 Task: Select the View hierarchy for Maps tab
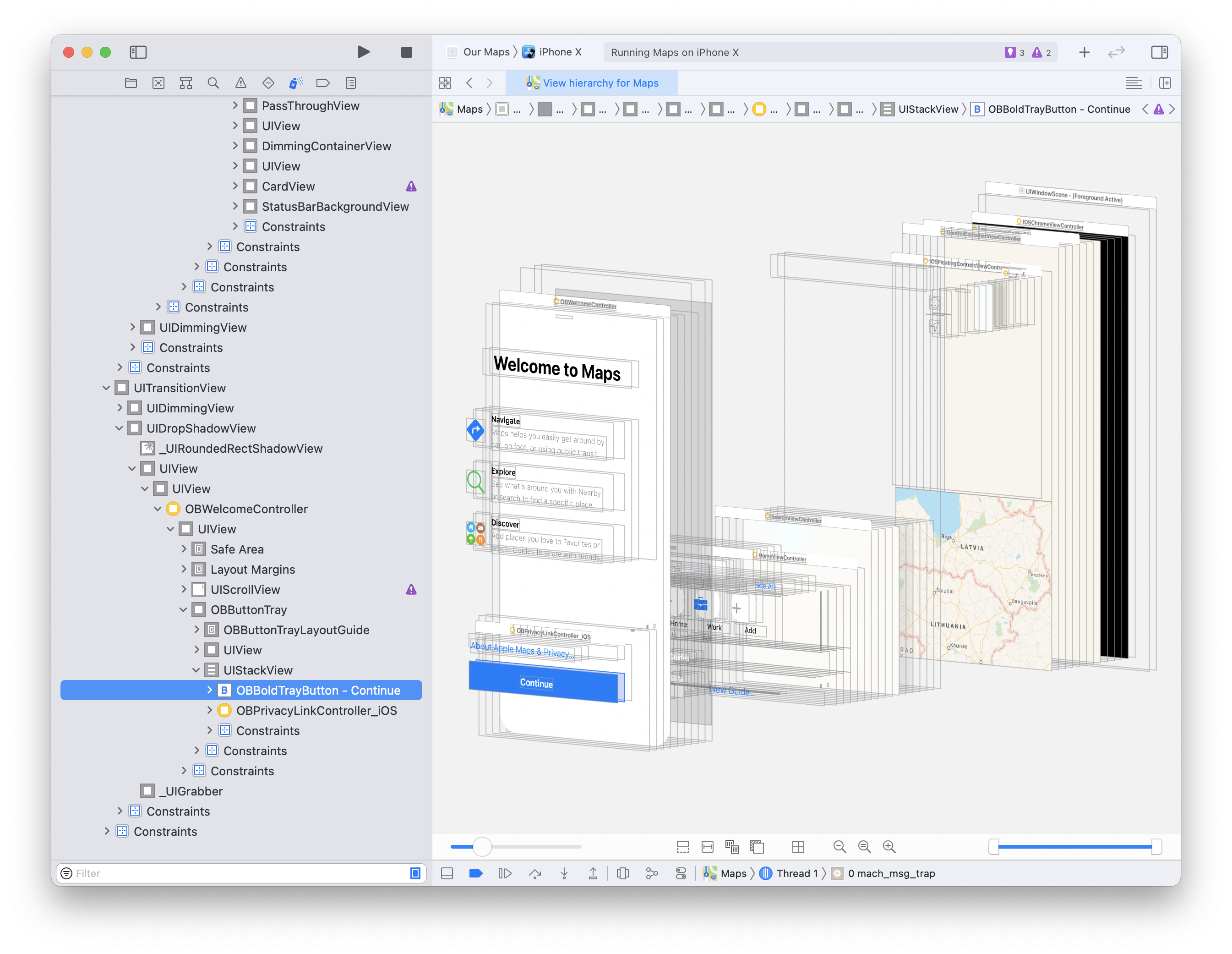pos(592,83)
